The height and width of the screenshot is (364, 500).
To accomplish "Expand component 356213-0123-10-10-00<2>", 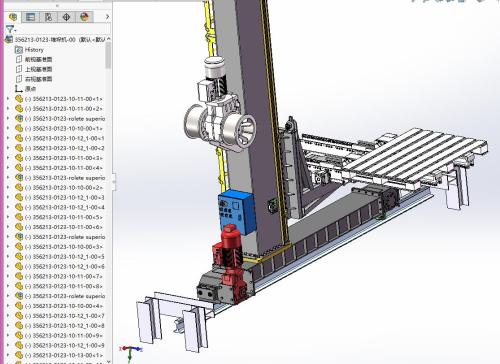I will click(8, 187).
